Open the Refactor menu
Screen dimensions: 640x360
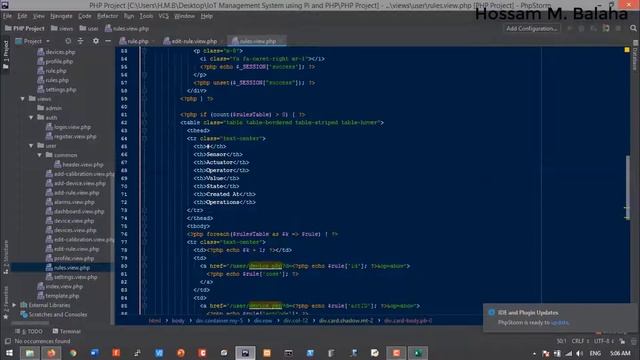(x=107, y=16)
